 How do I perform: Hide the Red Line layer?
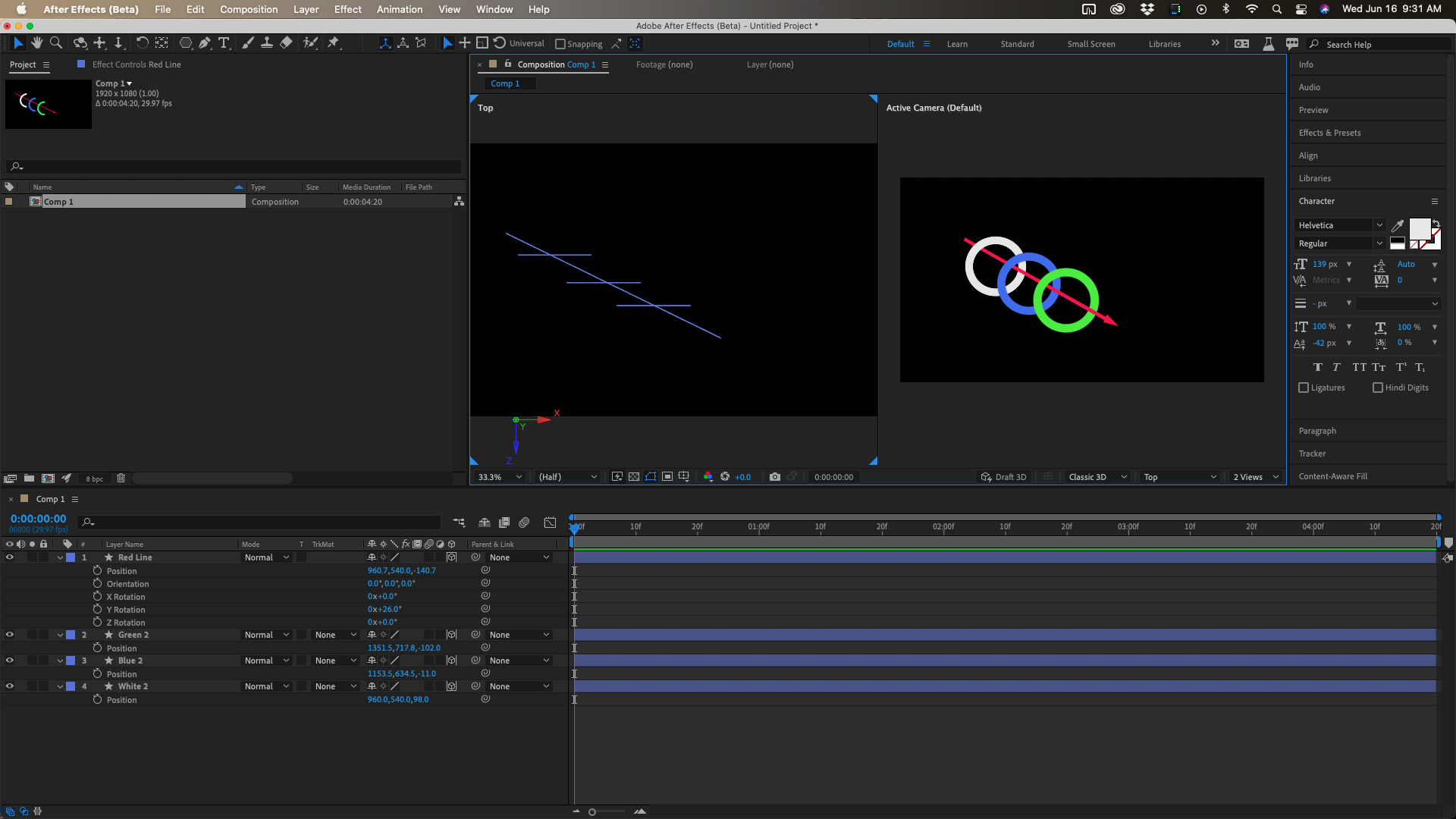point(10,557)
